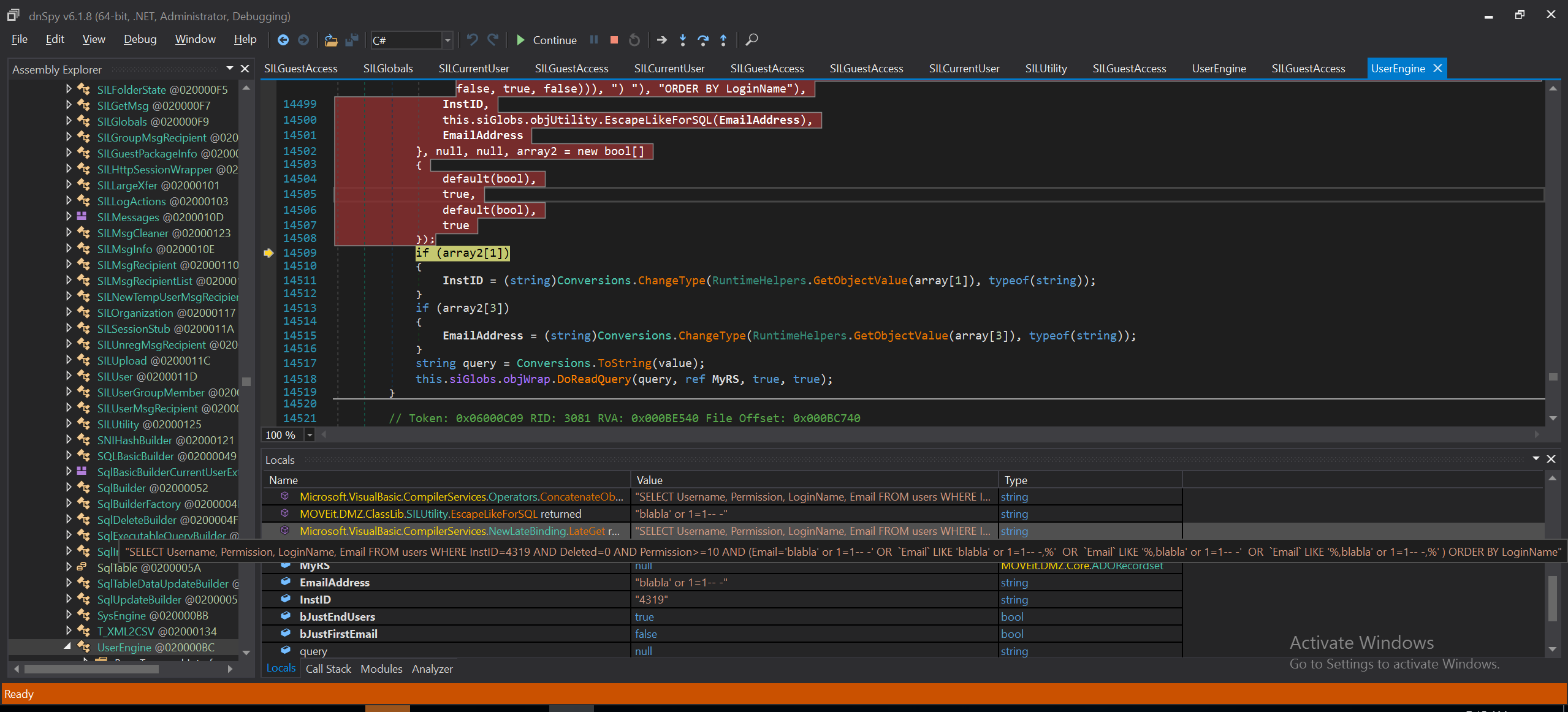
Task: Click the Search magnifier icon in toolbar
Action: coord(752,40)
